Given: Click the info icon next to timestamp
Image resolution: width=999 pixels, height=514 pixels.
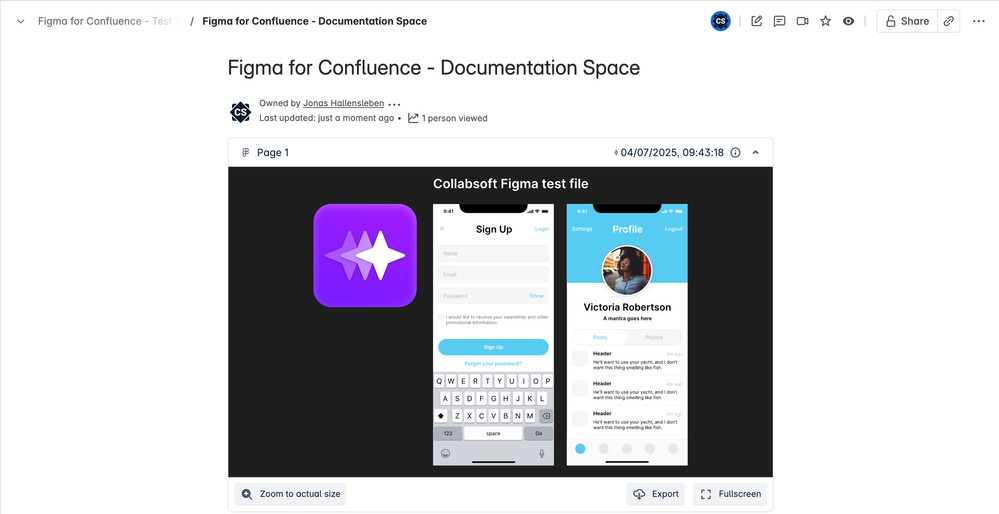Looking at the screenshot, I should pyautogui.click(x=735, y=153).
